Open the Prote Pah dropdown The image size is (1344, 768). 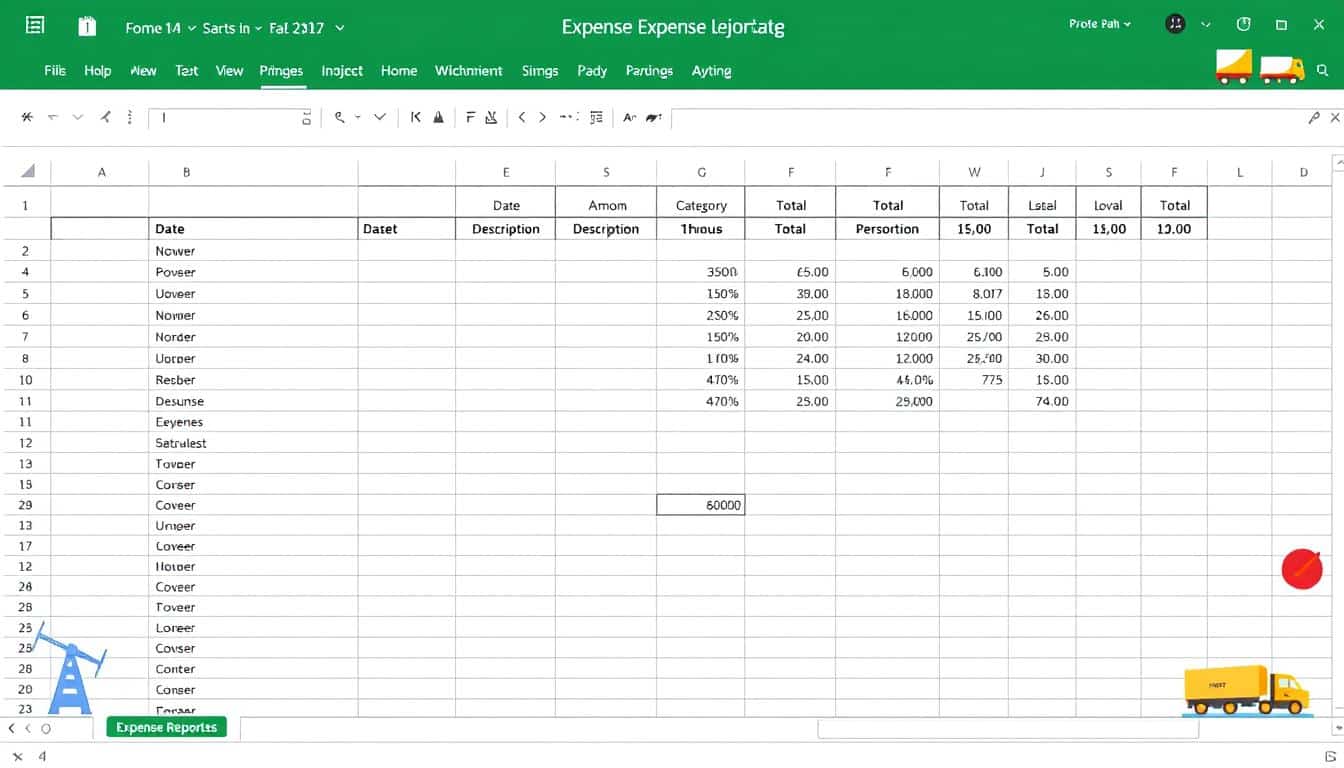point(1100,24)
